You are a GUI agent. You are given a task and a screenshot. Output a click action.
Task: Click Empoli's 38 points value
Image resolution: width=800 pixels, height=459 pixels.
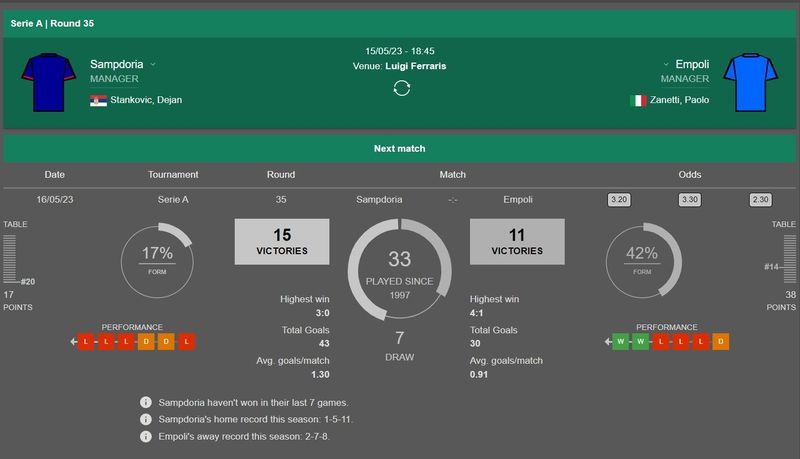(x=791, y=295)
